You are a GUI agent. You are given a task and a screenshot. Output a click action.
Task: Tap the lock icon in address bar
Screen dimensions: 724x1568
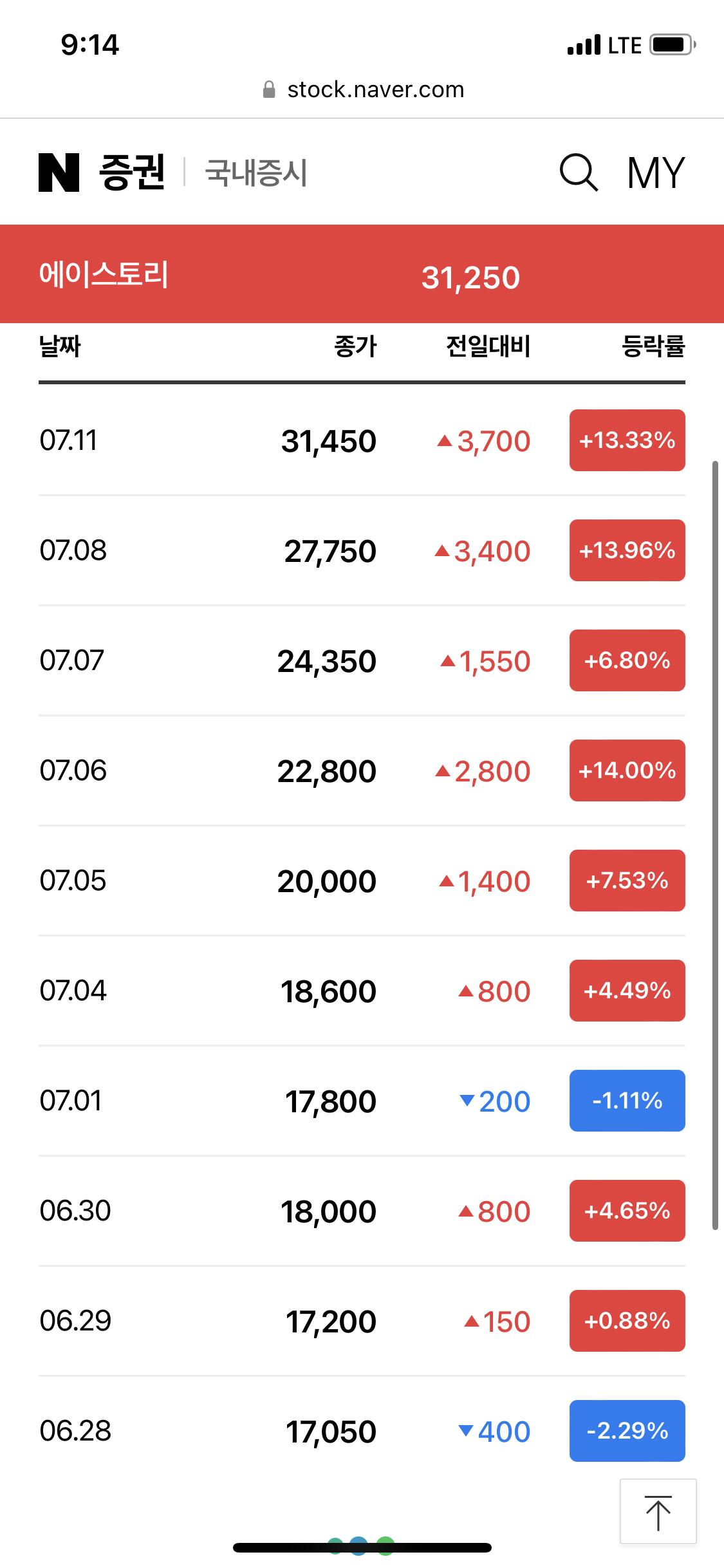pyautogui.click(x=269, y=89)
